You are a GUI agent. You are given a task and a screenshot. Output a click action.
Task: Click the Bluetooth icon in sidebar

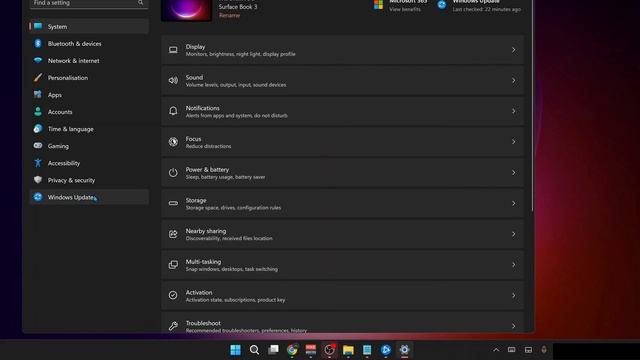[38, 43]
